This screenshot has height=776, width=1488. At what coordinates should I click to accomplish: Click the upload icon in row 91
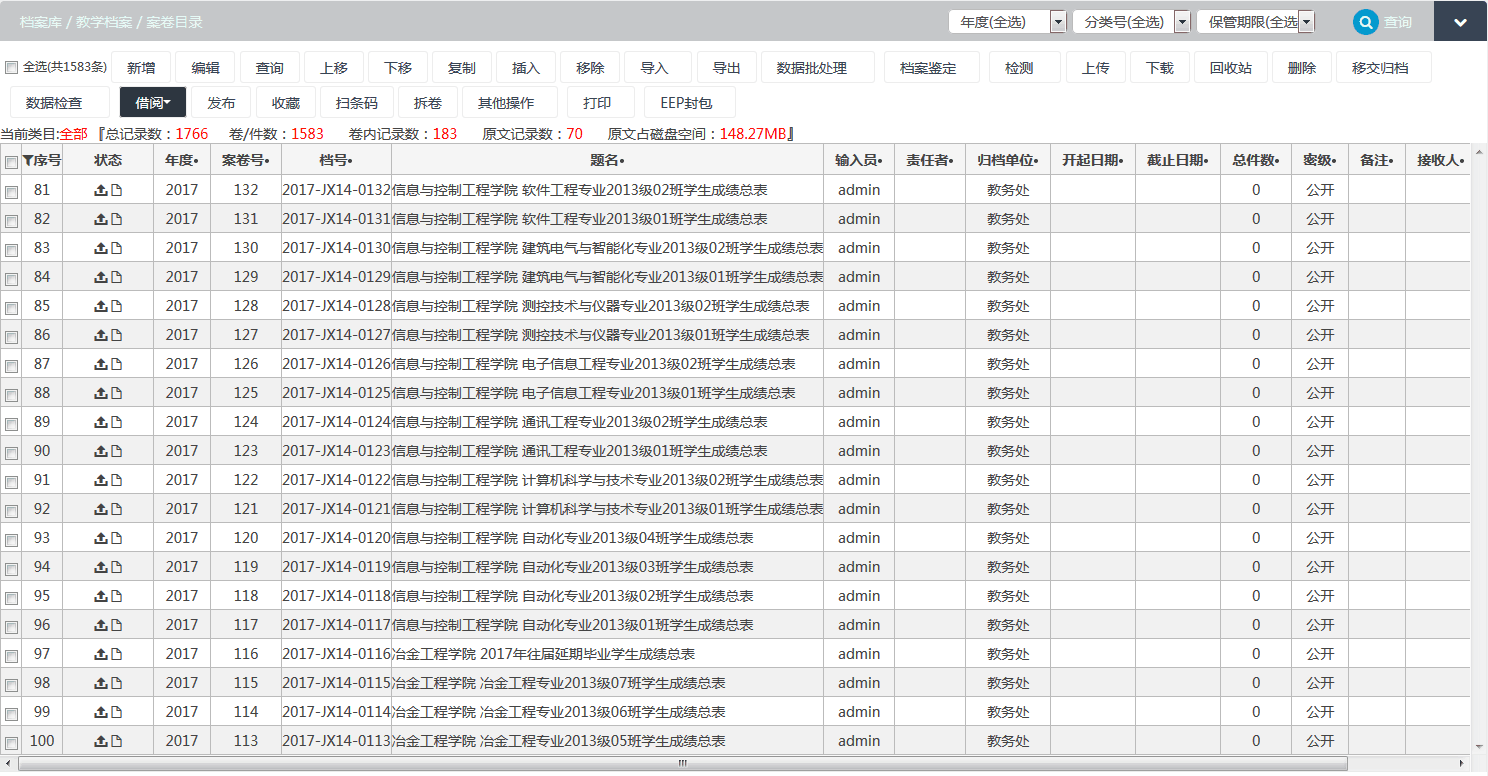coord(101,480)
